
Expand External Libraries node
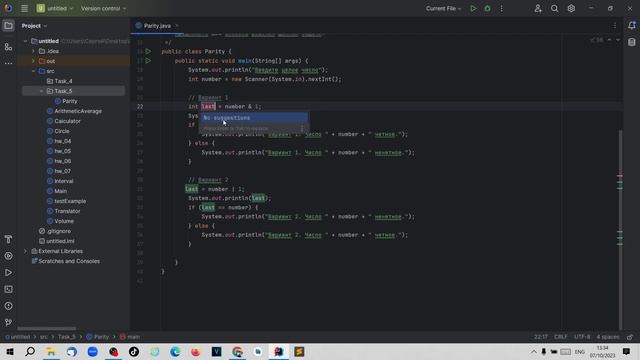click(x=25, y=251)
